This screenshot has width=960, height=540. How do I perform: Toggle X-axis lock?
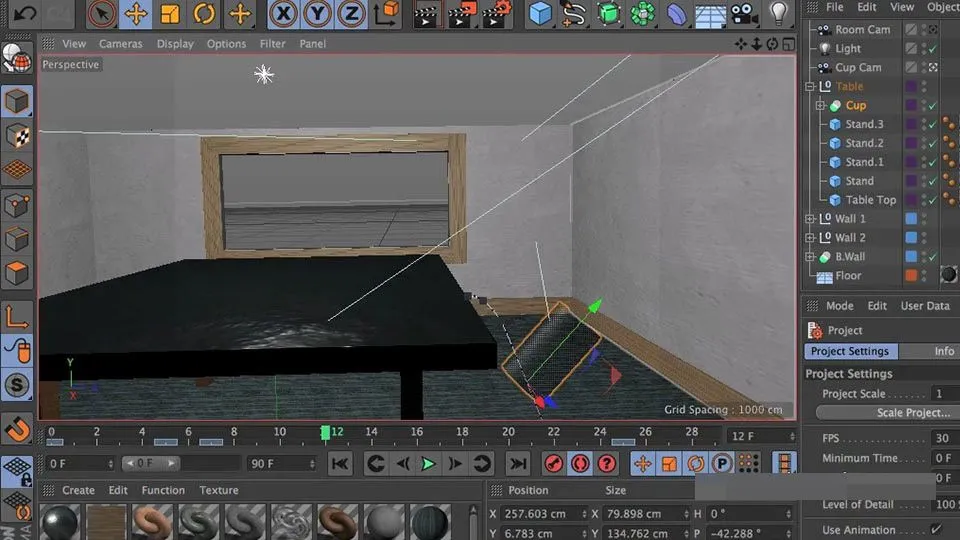tap(284, 14)
